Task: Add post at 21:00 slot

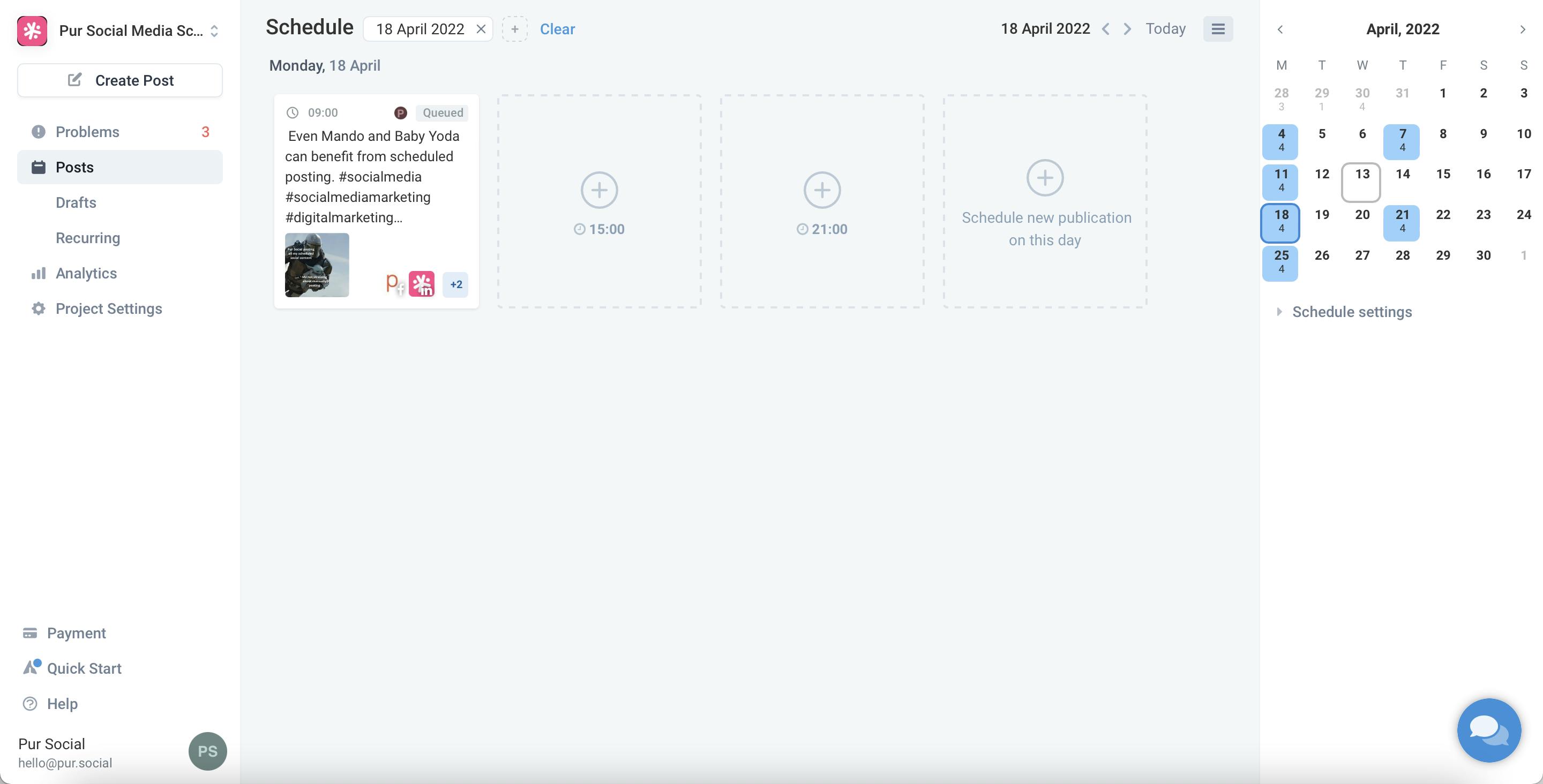Action: coord(822,191)
